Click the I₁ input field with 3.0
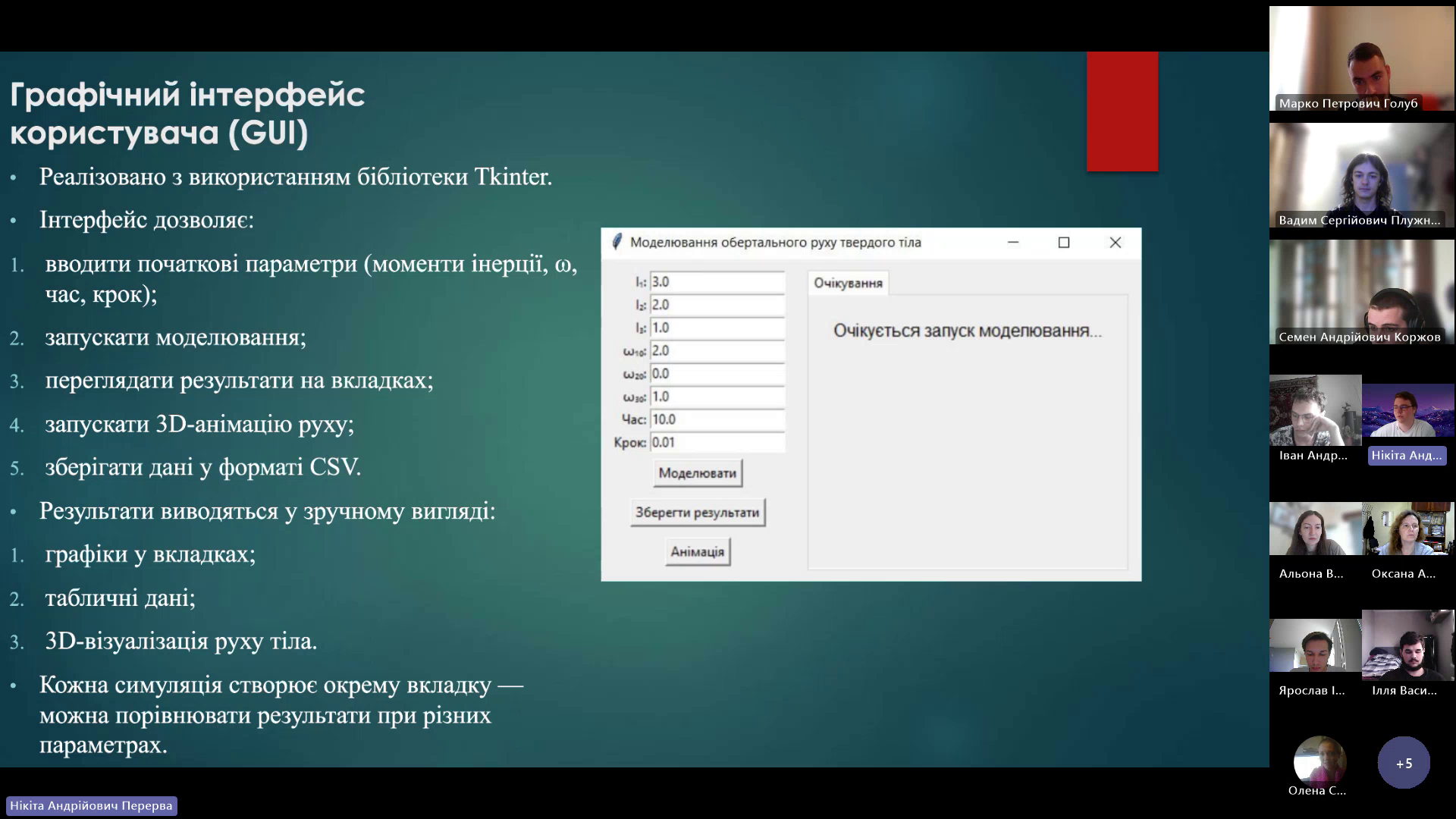 coord(716,282)
